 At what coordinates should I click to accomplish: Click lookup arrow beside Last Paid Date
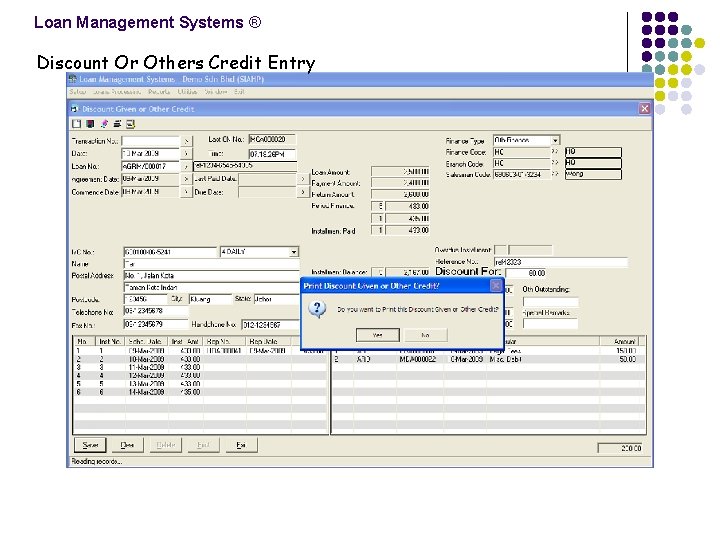pos(303,179)
